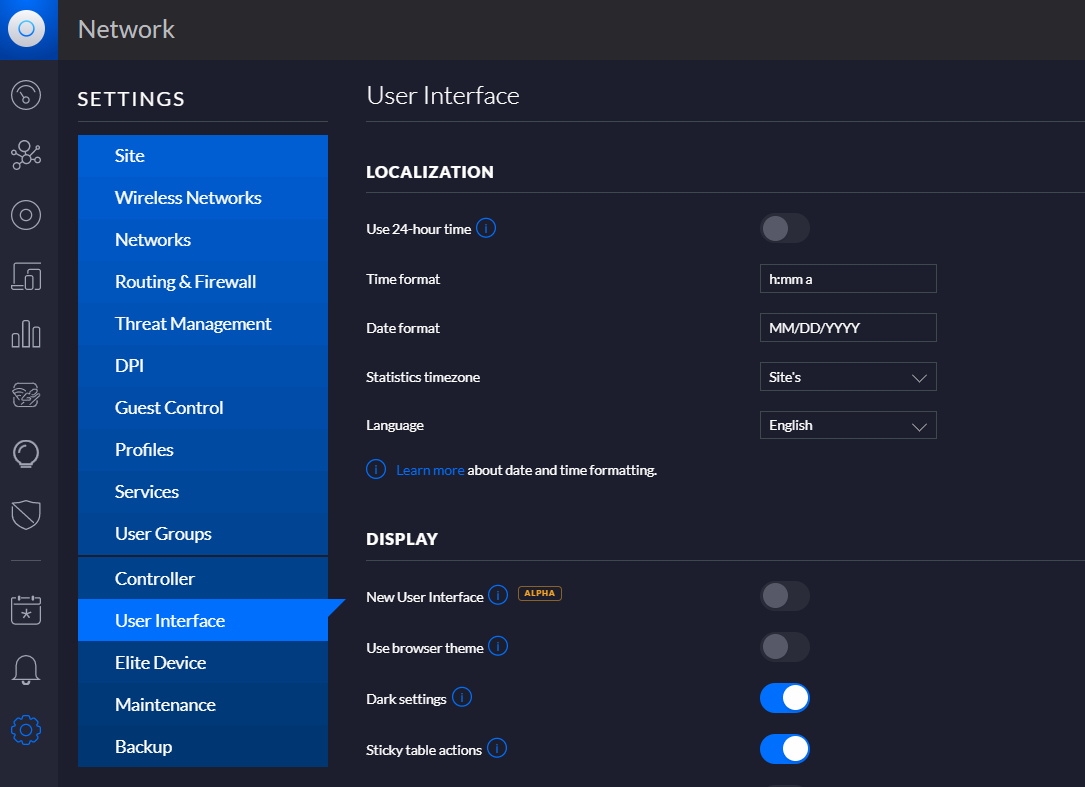Screen dimensions: 1085x787
Task: Open the Insights lightbulb icon
Action: point(26,454)
